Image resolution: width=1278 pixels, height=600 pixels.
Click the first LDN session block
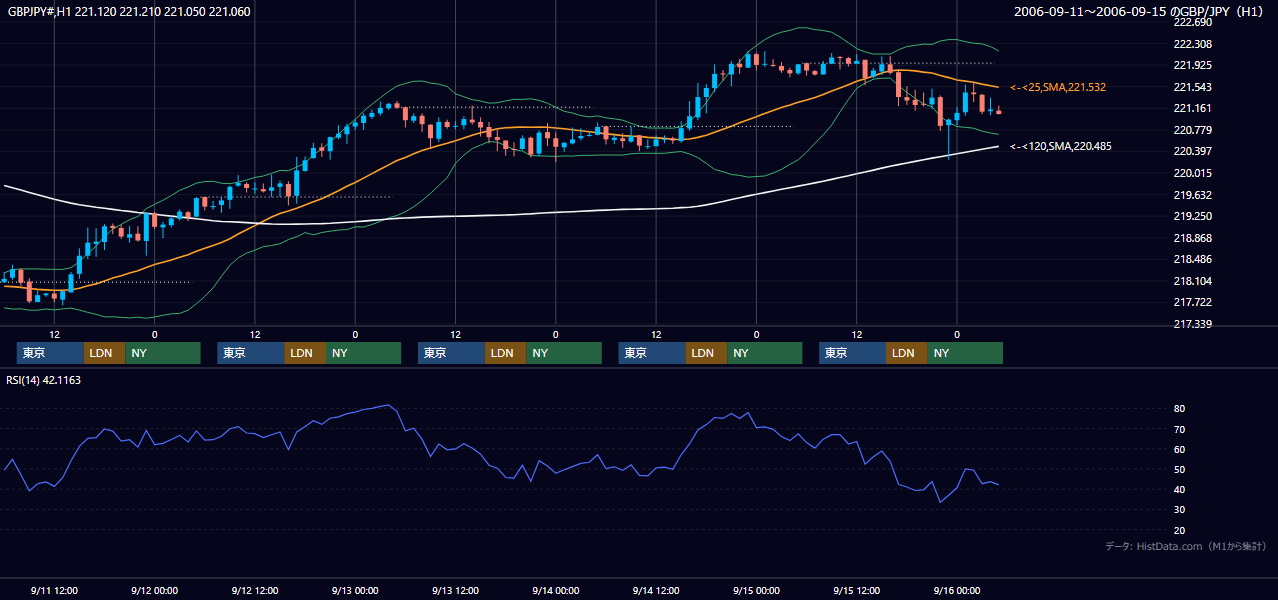[104, 353]
